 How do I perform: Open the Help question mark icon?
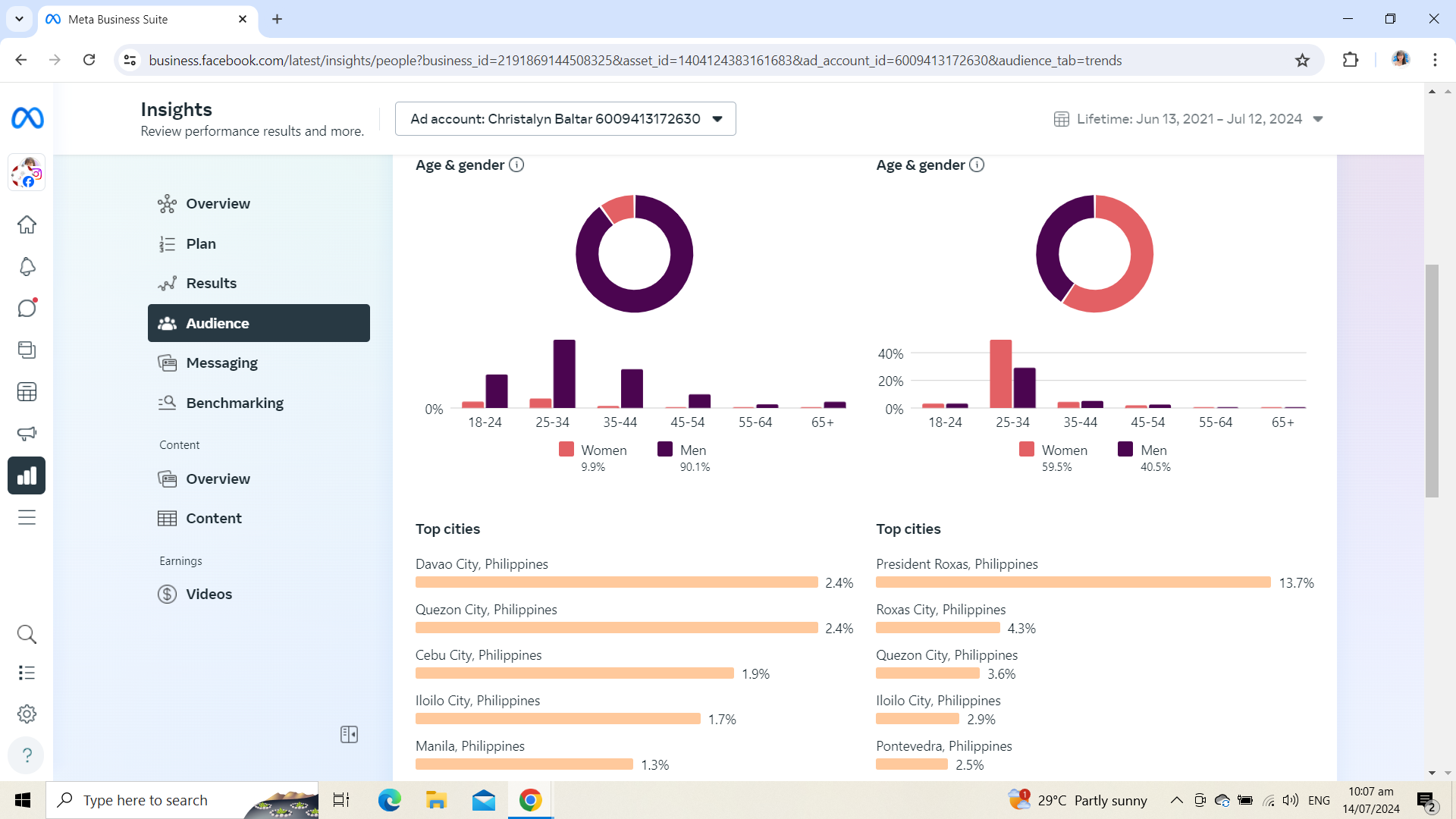pos(27,755)
